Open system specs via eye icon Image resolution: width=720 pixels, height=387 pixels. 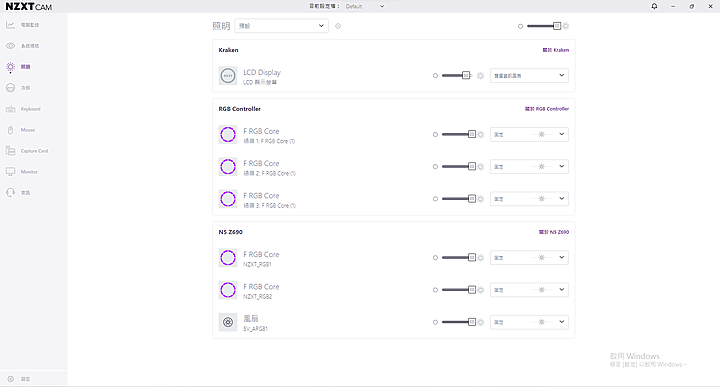click(x=11, y=46)
